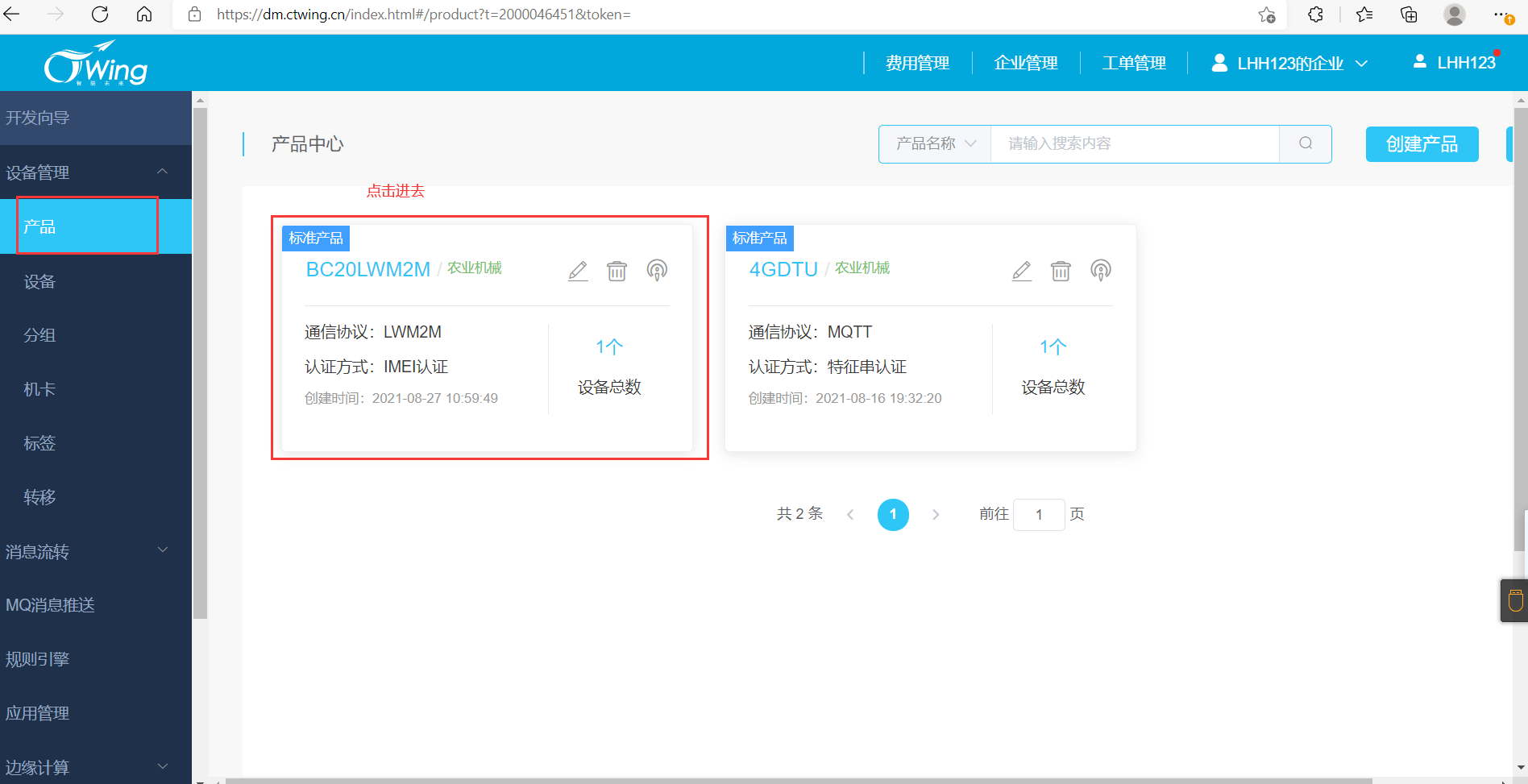
Task: Click the sidebar vertical scrollbar
Action: coord(200,363)
